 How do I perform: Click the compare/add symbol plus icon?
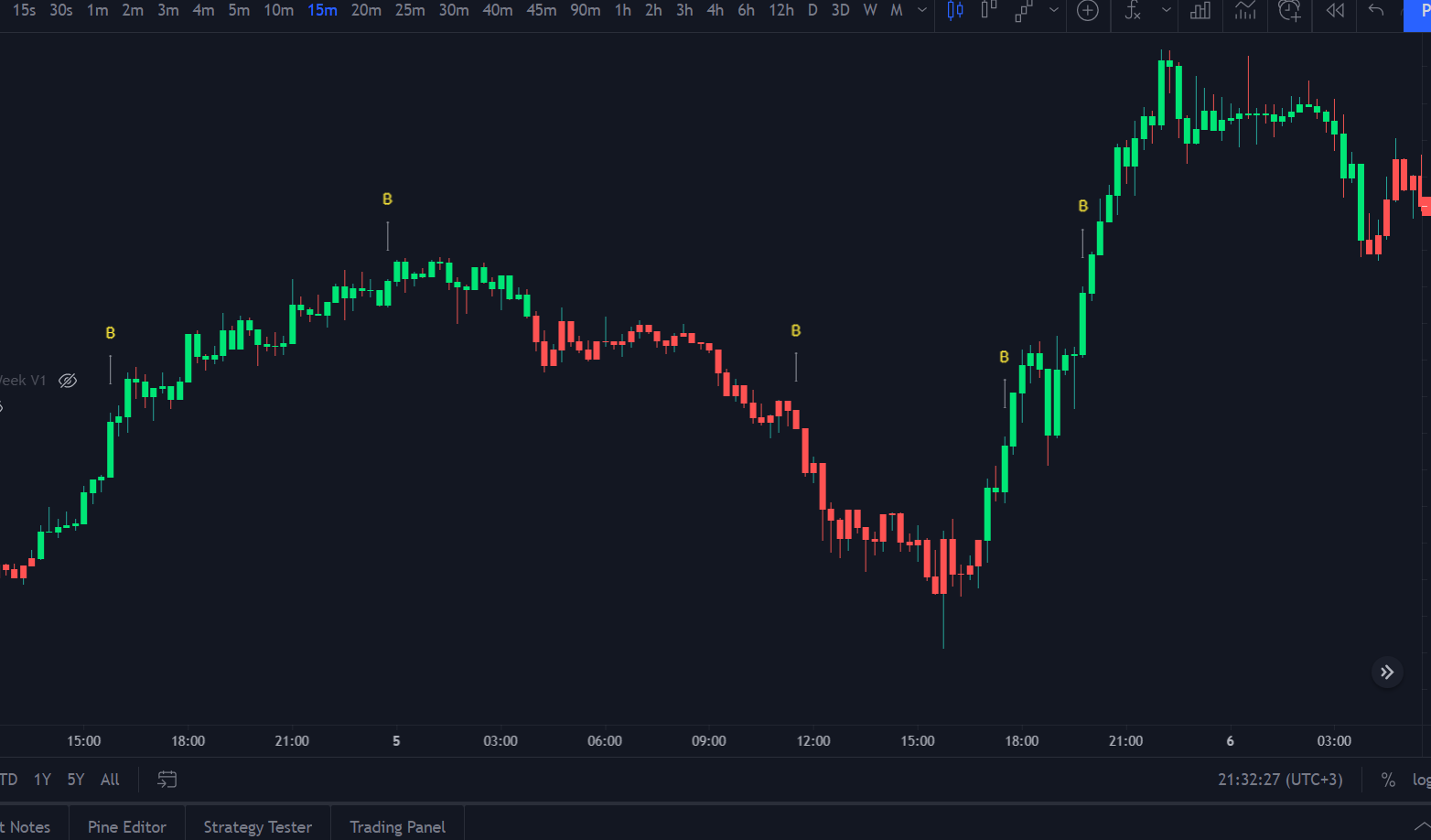1088,11
